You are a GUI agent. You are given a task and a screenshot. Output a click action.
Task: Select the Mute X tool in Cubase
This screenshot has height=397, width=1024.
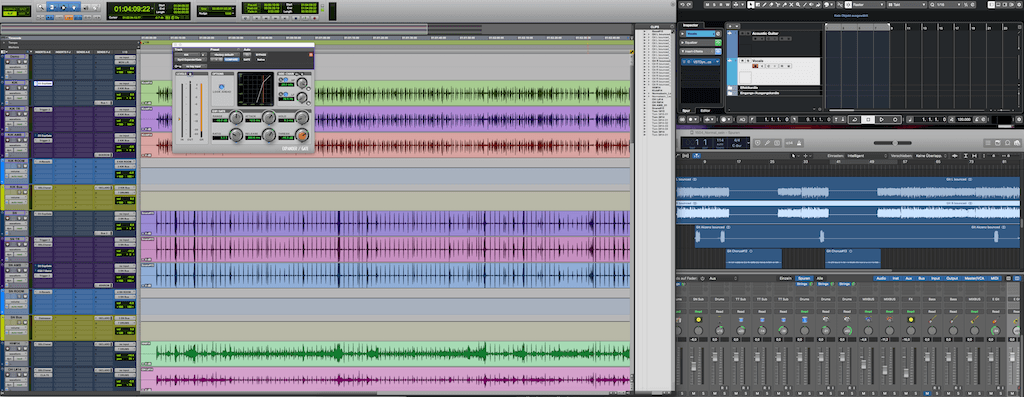point(791,5)
